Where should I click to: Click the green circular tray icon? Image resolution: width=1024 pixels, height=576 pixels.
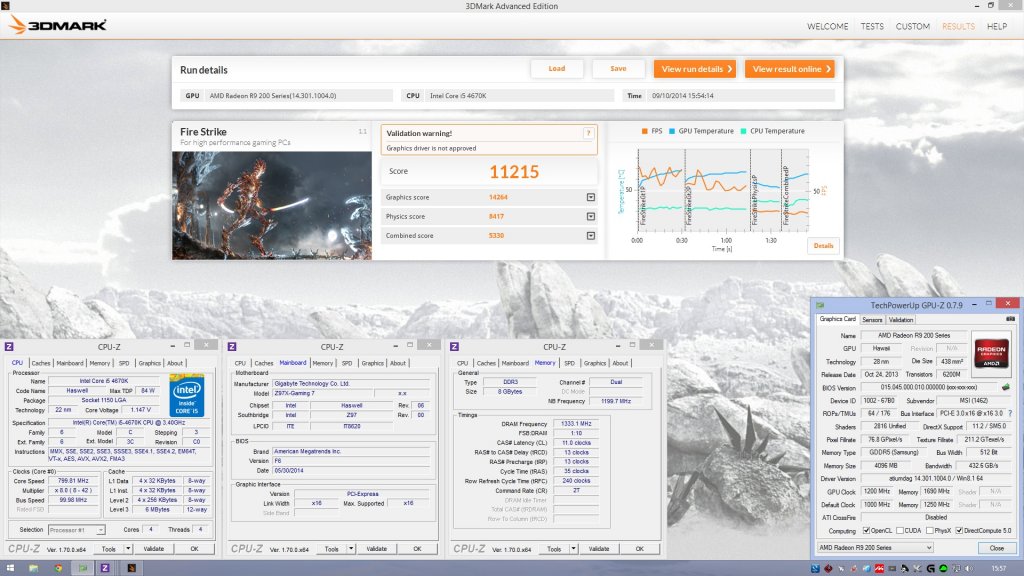[x=944, y=568]
